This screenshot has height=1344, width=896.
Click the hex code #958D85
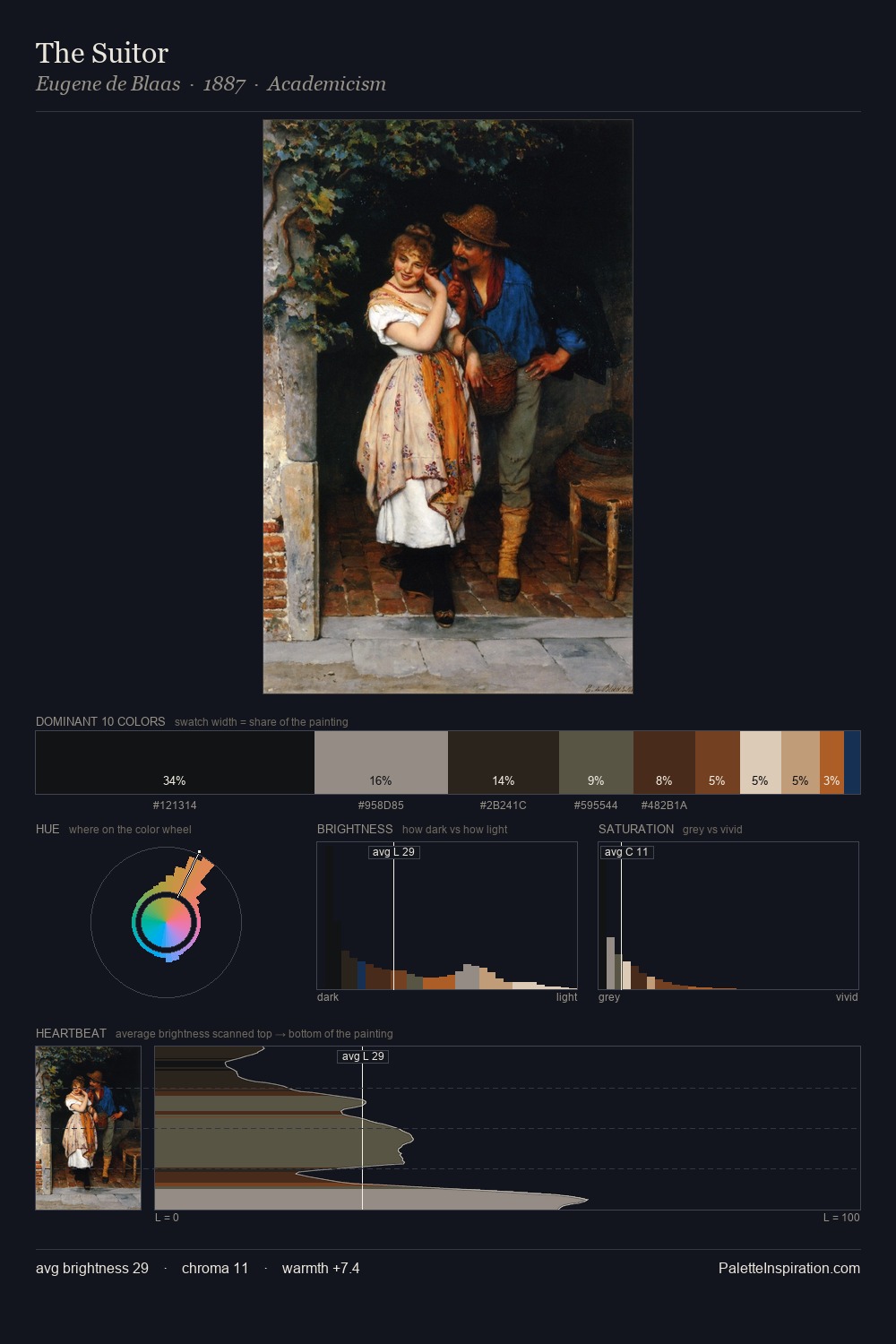click(x=381, y=806)
